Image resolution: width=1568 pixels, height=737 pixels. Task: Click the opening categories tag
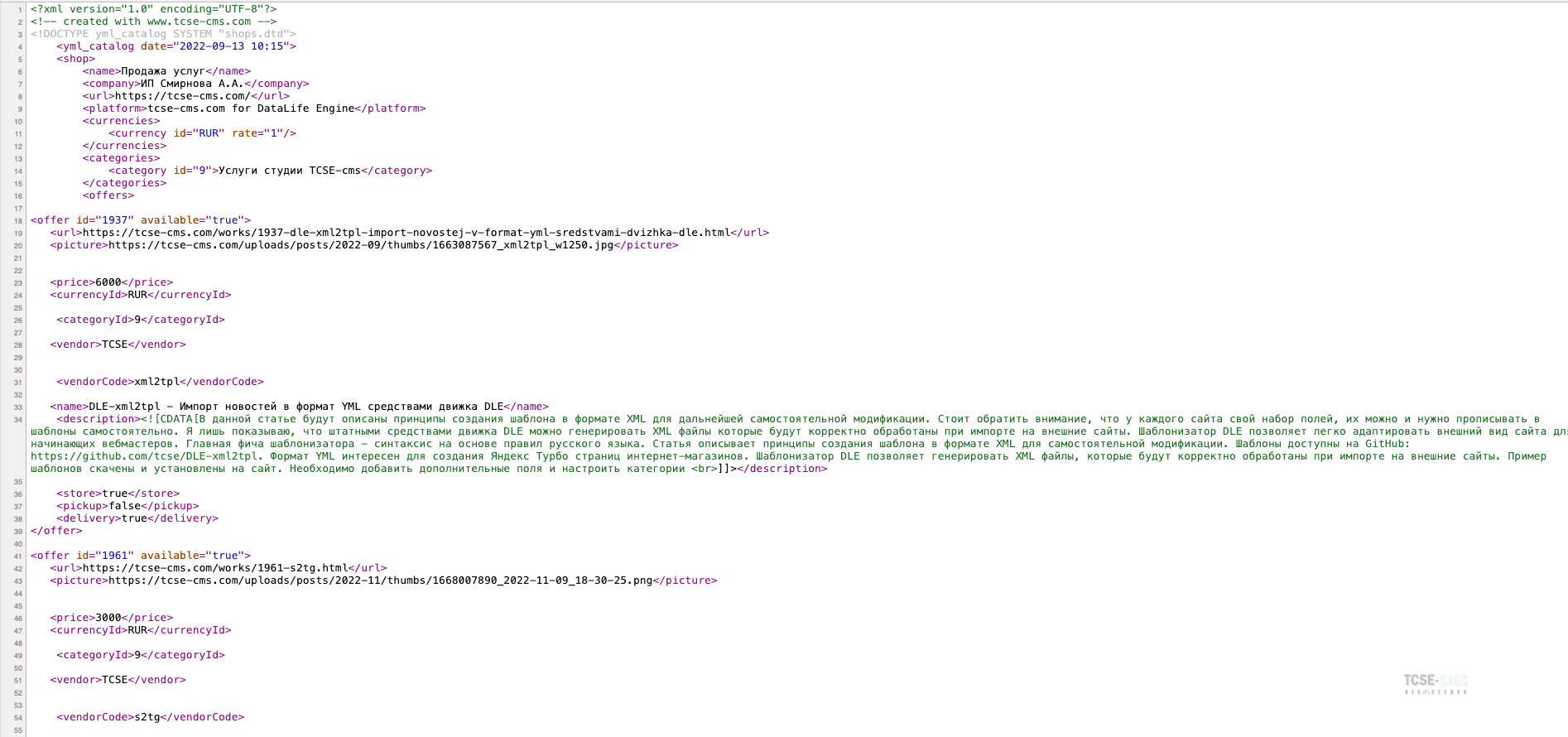point(121,158)
